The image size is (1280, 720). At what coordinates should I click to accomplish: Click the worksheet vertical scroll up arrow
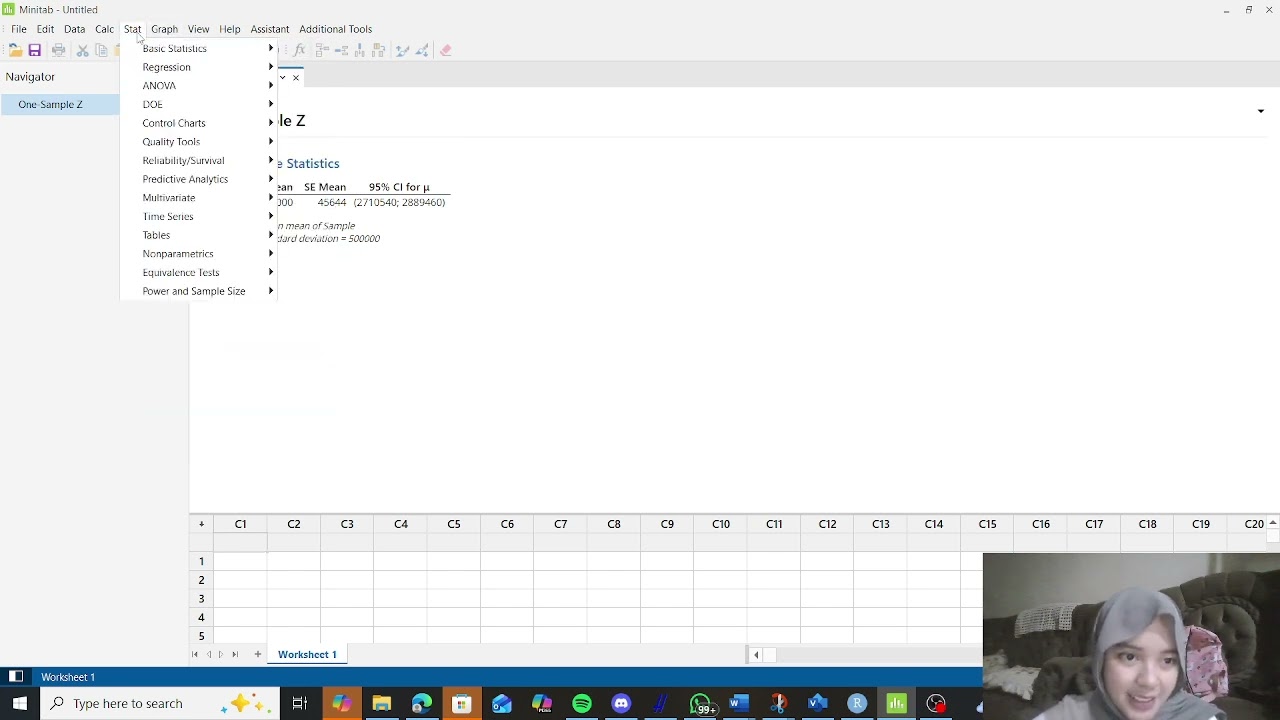(1273, 523)
